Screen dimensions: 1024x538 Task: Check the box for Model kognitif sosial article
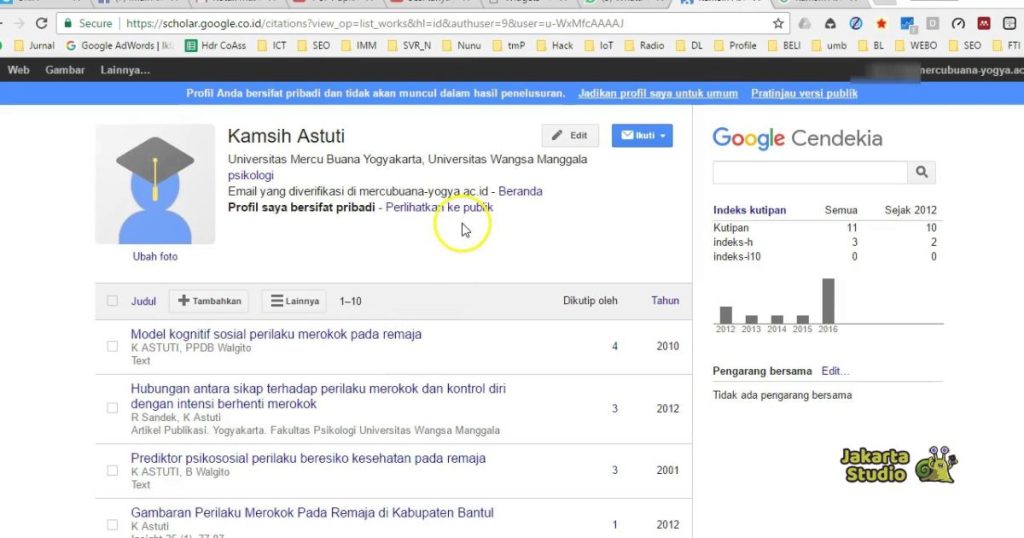112,346
